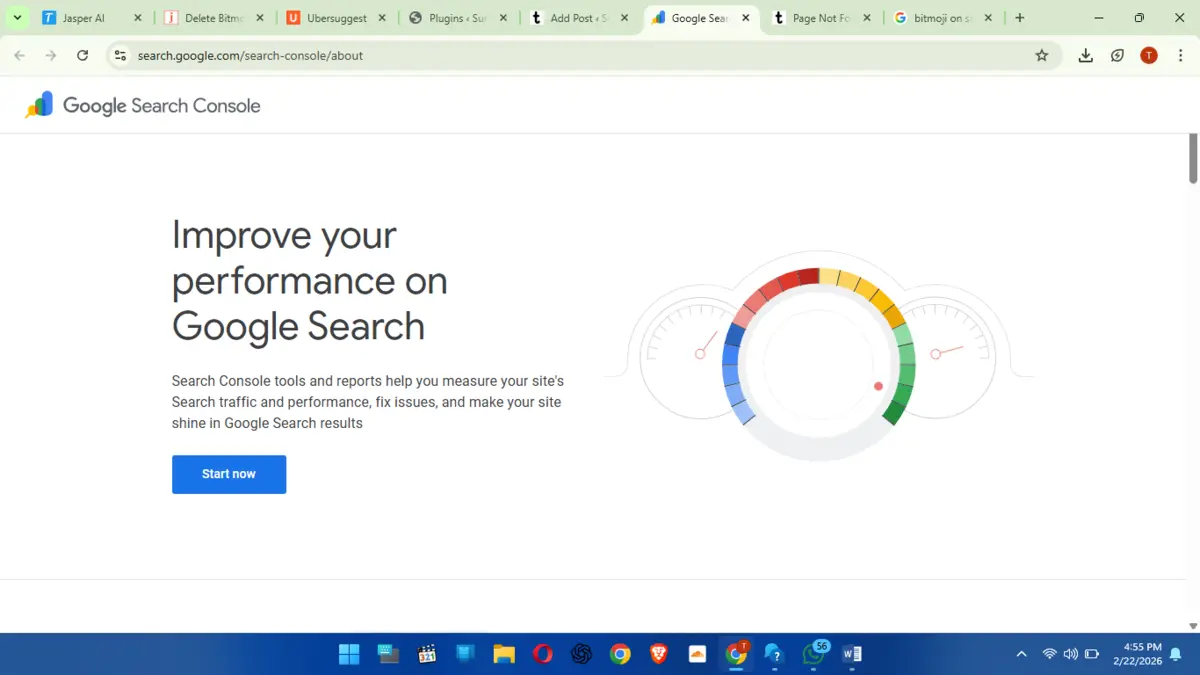
Task: Close the Page Not Found tab
Action: click(x=867, y=18)
